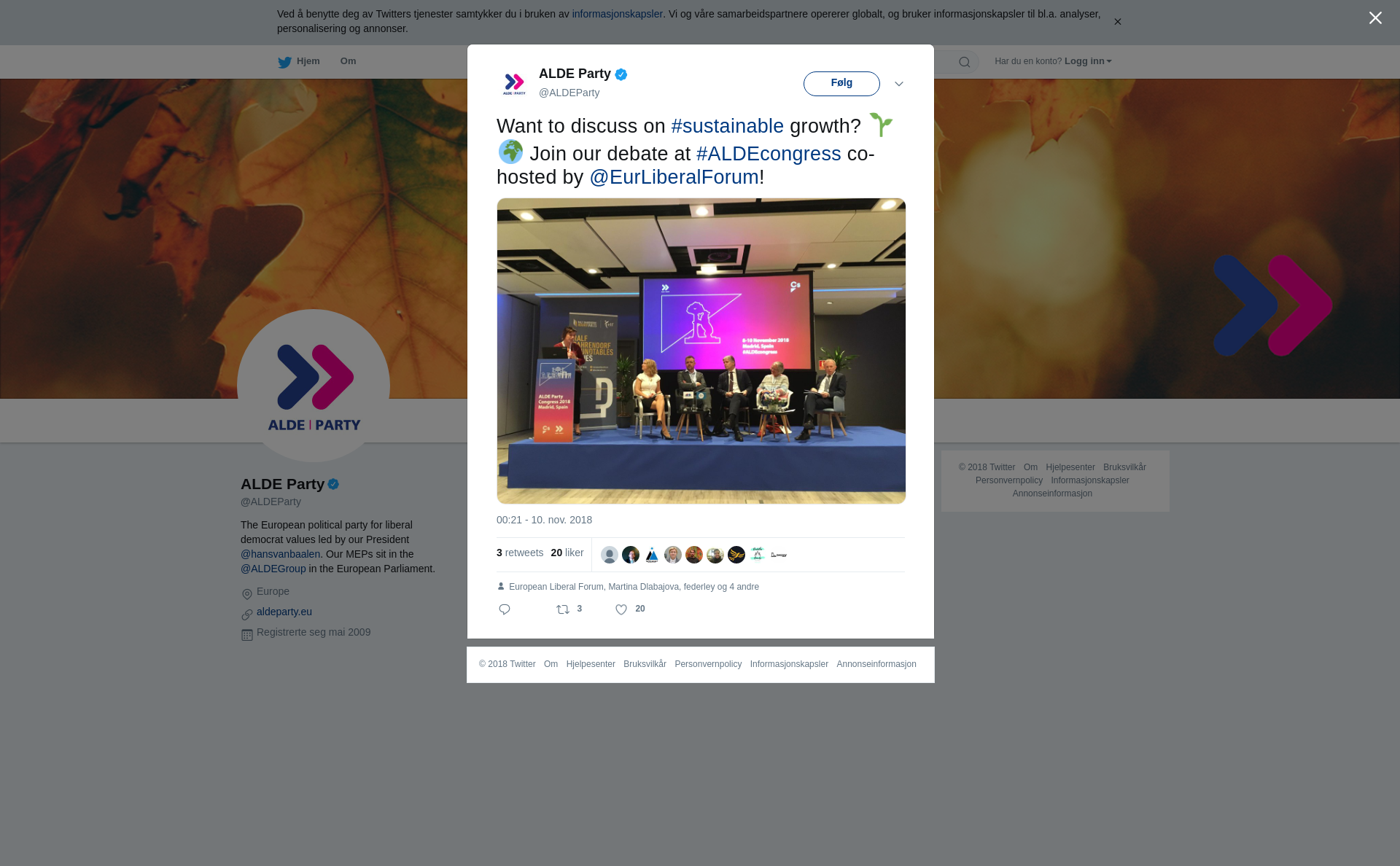Viewport: 1400px width, 866px height.
Task: Expand the tweet options chevron next to Følg
Action: click(899, 84)
